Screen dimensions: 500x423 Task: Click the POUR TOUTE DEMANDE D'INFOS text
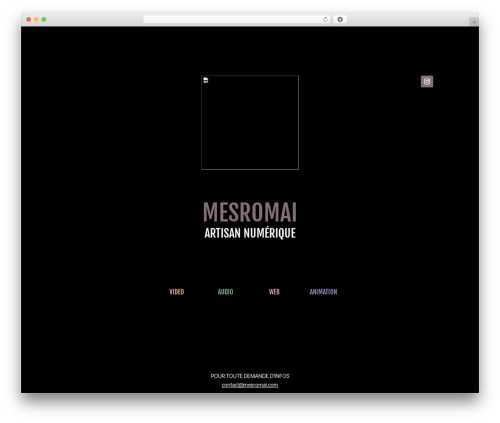(x=250, y=376)
